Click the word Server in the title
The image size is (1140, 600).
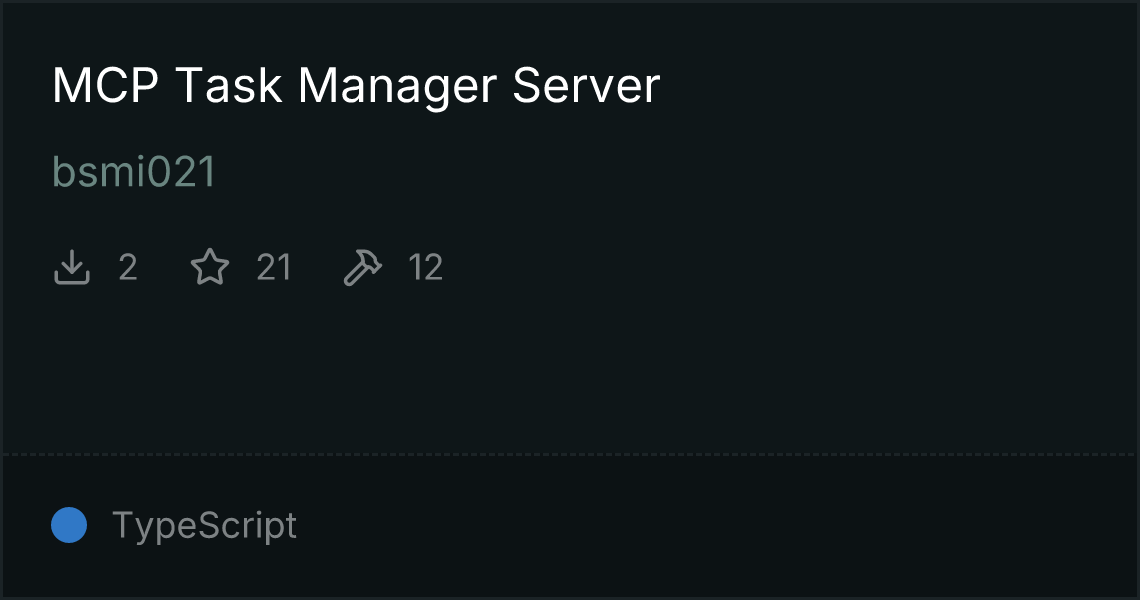tap(586, 86)
